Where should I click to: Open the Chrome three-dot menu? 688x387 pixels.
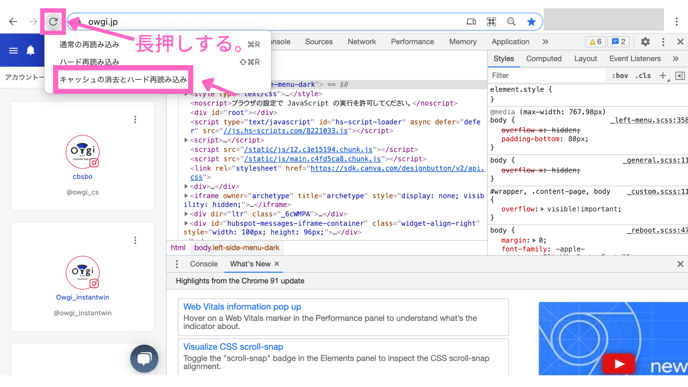(677, 22)
